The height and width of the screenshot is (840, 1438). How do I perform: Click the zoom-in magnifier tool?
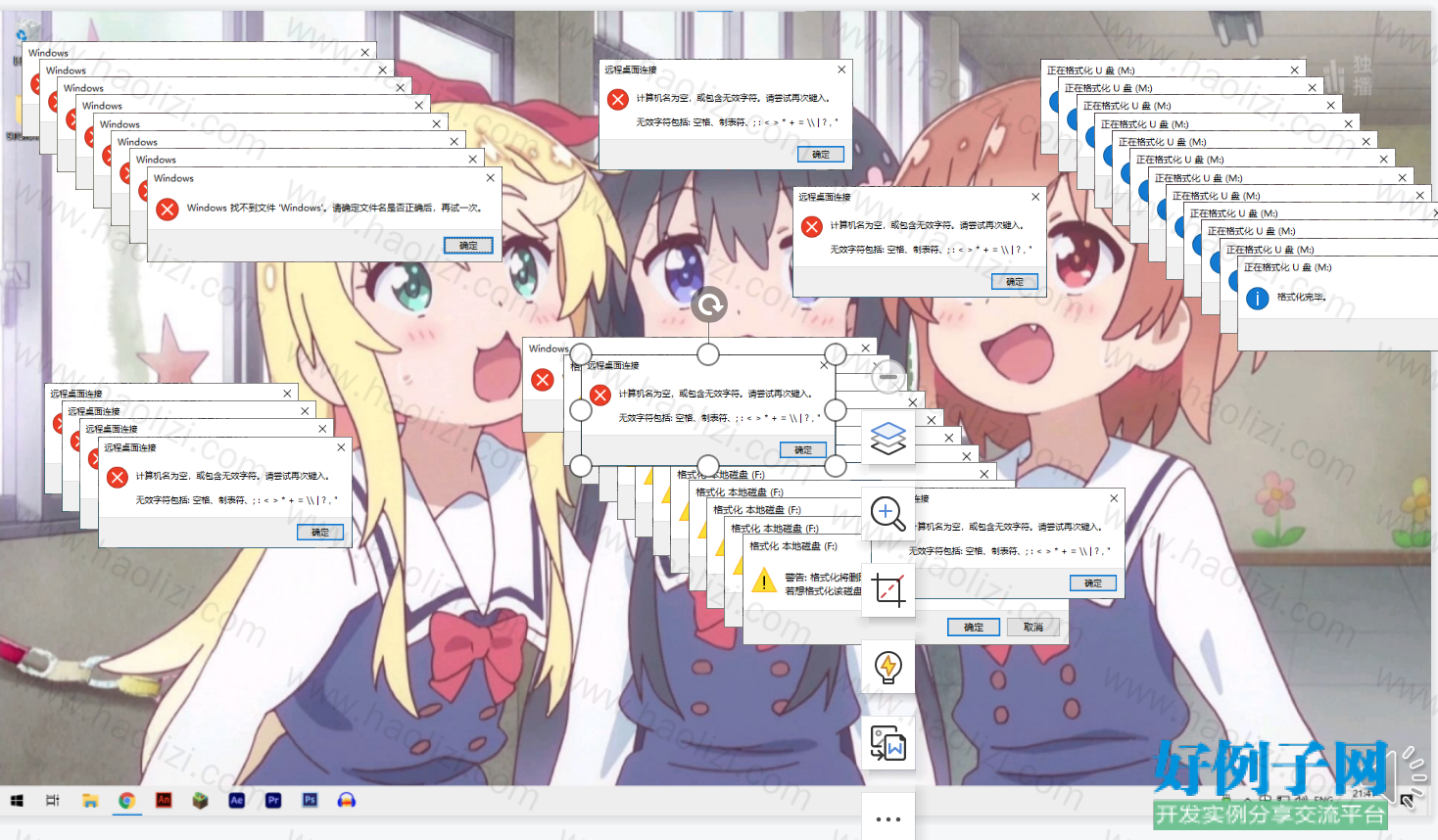click(x=888, y=513)
